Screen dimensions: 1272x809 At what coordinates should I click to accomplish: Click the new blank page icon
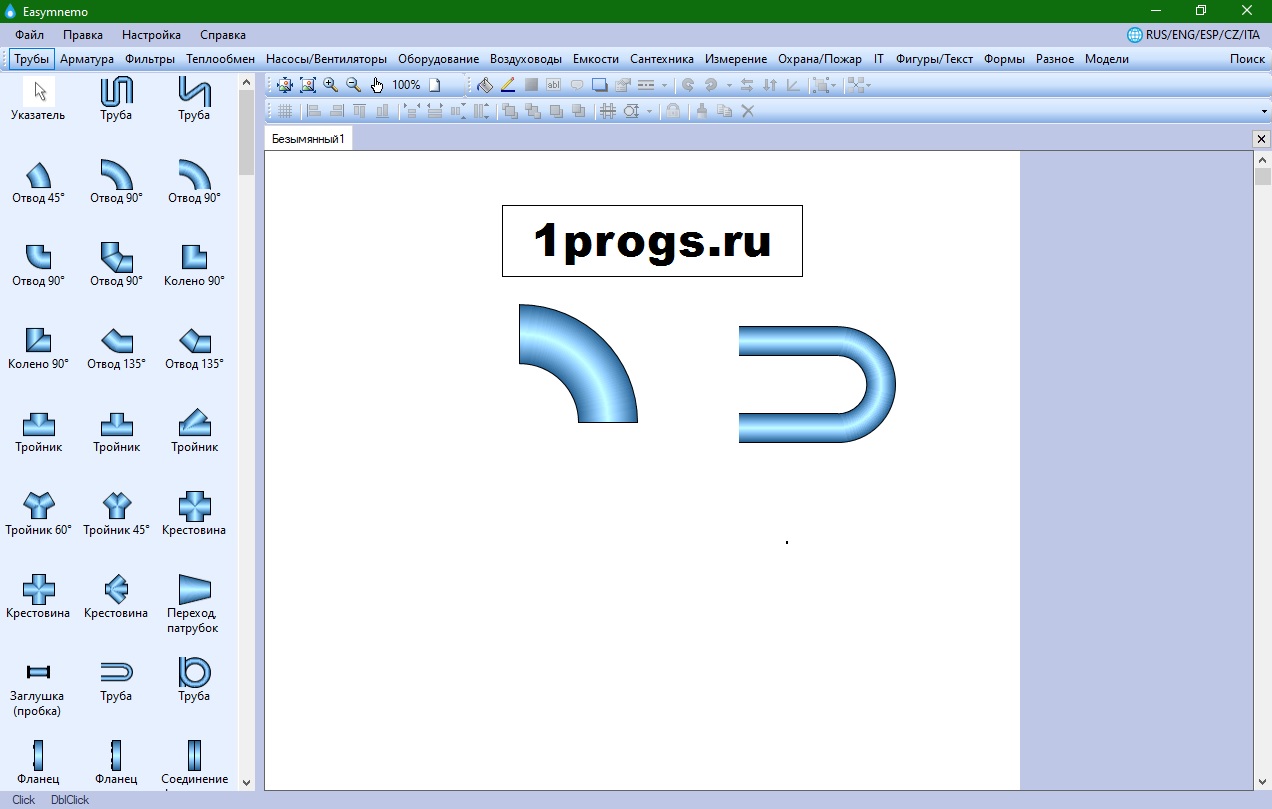click(x=434, y=85)
